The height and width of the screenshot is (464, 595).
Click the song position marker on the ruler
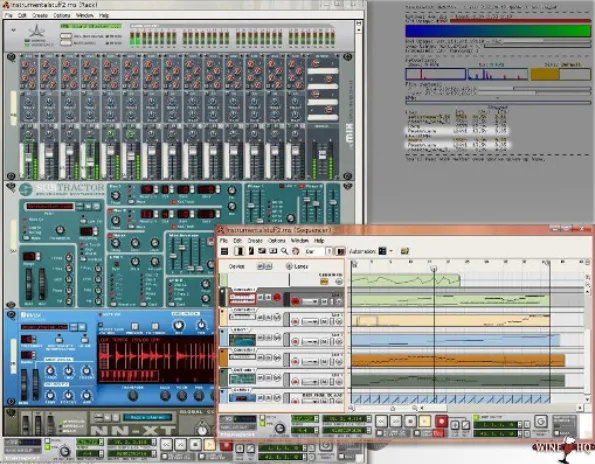(434, 268)
